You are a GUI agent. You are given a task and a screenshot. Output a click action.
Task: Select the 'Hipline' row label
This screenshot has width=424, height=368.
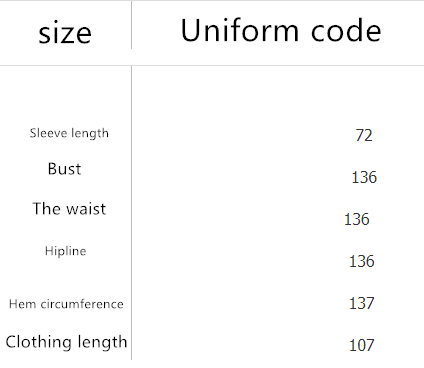pos(65,251)
